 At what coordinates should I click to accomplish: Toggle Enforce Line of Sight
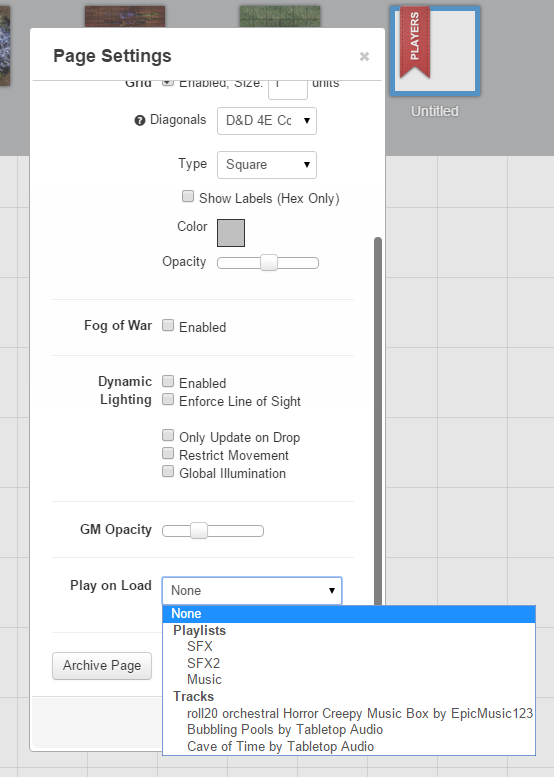[168, 399]
